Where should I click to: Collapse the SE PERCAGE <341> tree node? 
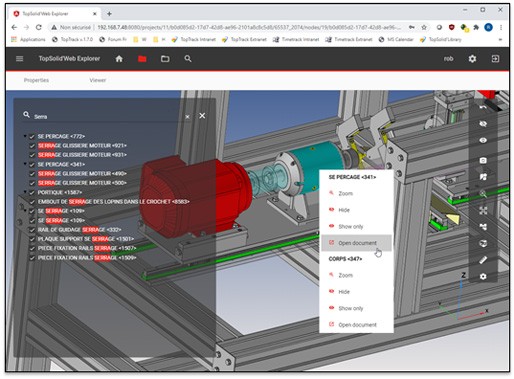click(25, 164)
